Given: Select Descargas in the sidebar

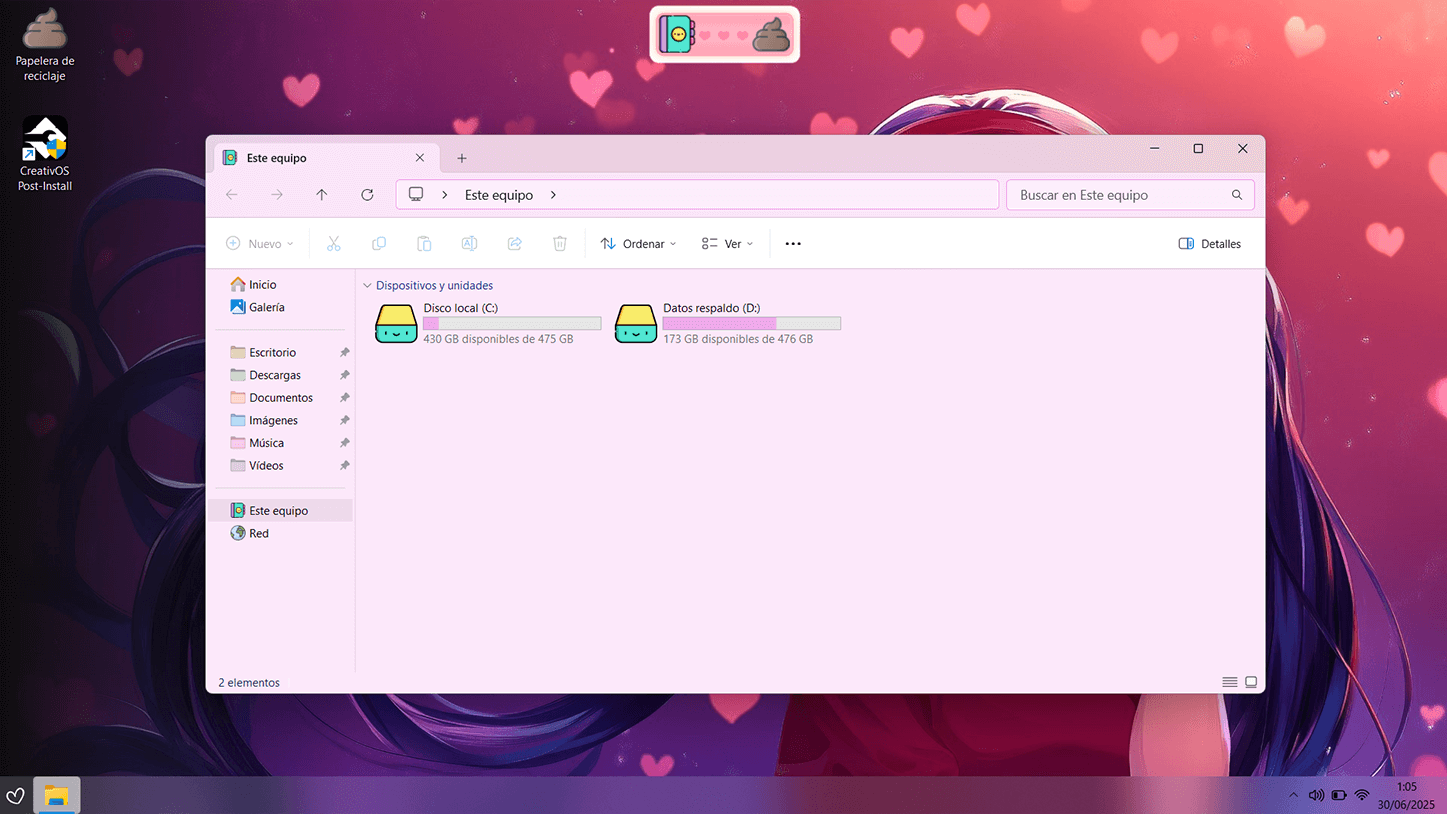Looking at the screenshot, I should pos(274,375).
